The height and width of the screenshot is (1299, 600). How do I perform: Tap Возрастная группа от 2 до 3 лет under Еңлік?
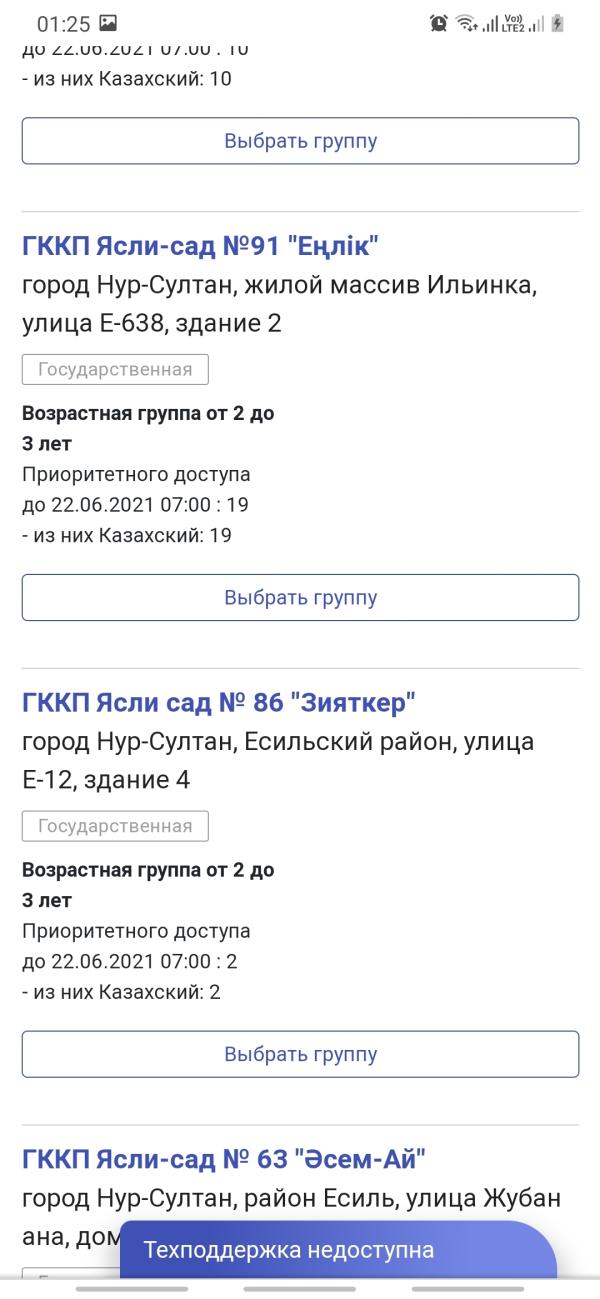(x=148, y=428)
